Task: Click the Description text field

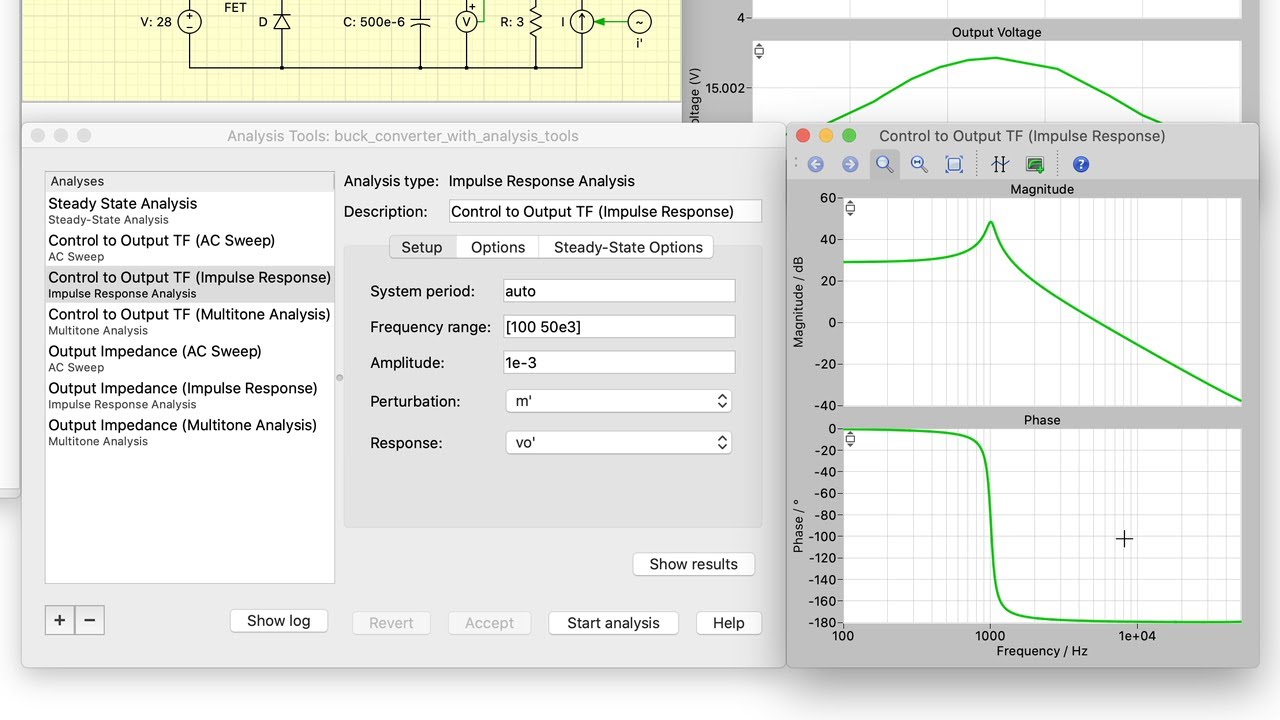Action: [x=604, y=211]
